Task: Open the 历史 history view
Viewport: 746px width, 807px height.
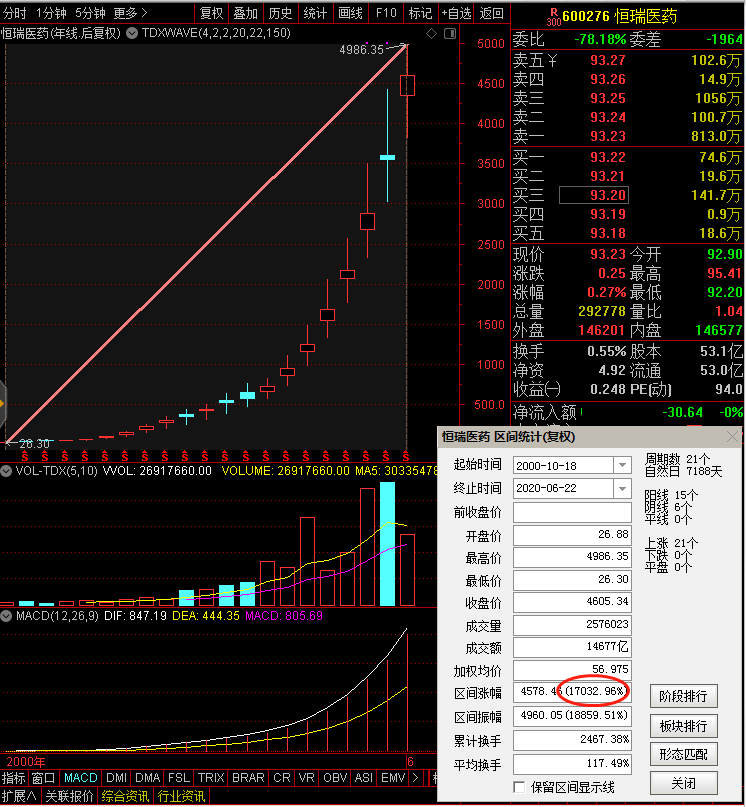Action: click(x=281, y=13)
